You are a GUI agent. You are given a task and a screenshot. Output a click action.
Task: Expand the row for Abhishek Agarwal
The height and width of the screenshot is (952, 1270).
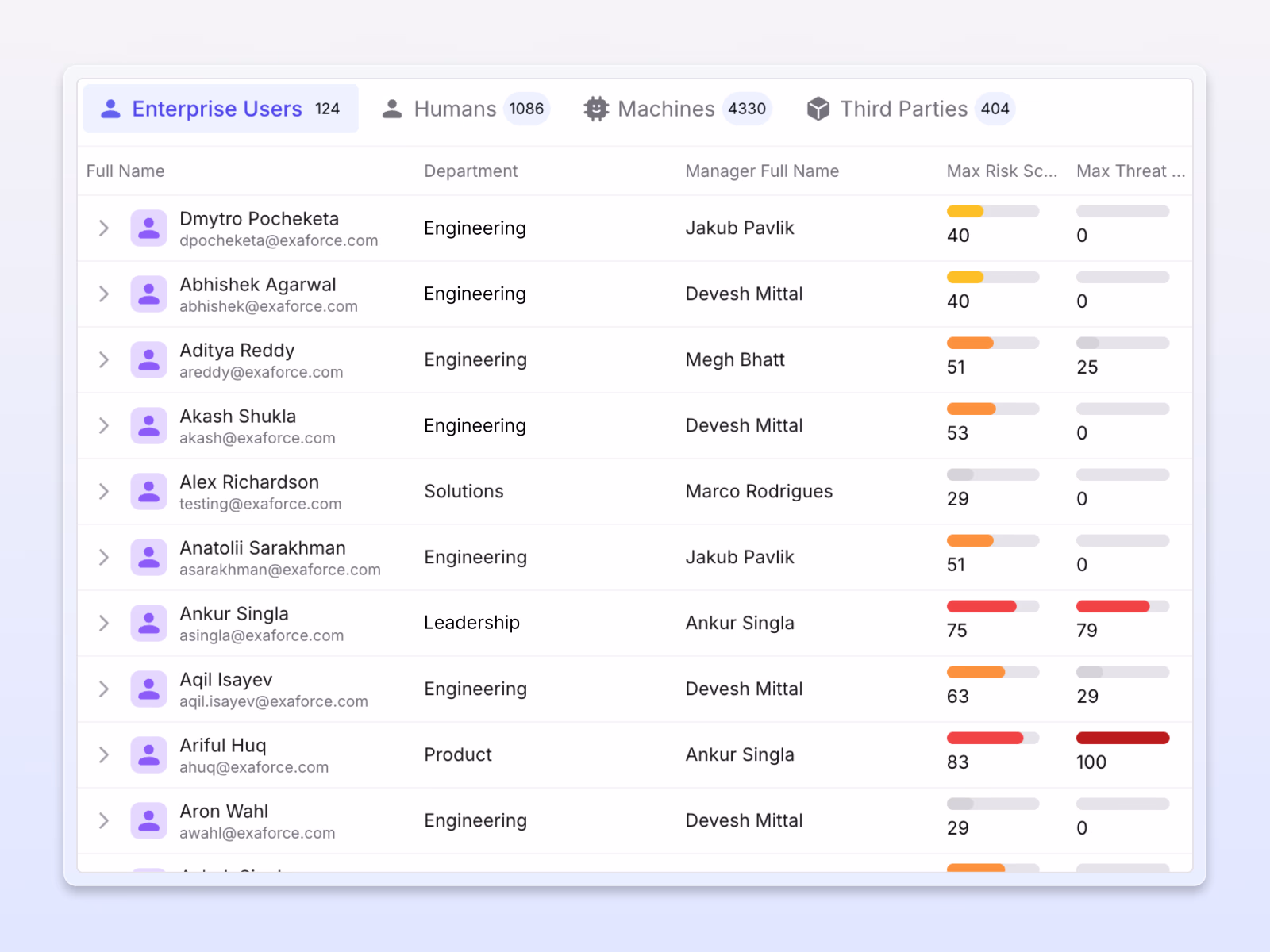[103, 294]
